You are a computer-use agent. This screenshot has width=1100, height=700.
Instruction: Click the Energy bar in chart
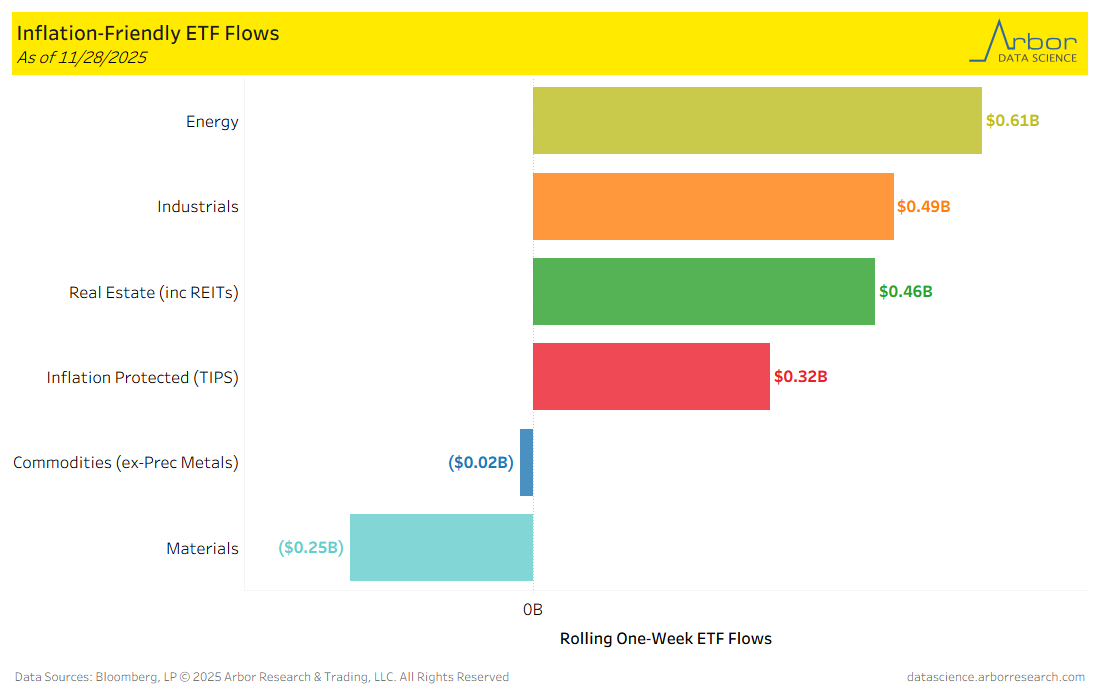757,121
